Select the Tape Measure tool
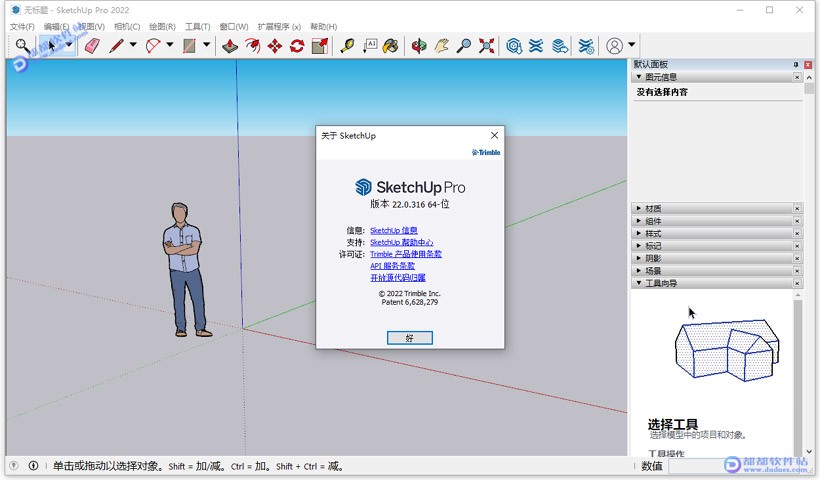This screenshot has height=480, width=820. [x=347, y=46]
